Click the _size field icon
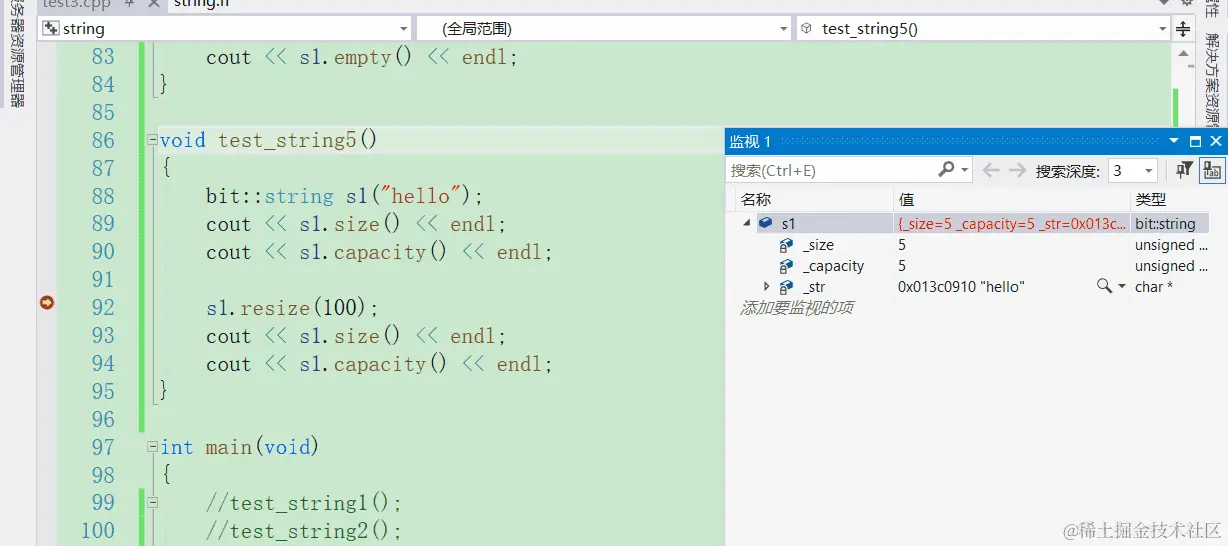The height and width of the screenshot is (546, 1228). point(786,245)
